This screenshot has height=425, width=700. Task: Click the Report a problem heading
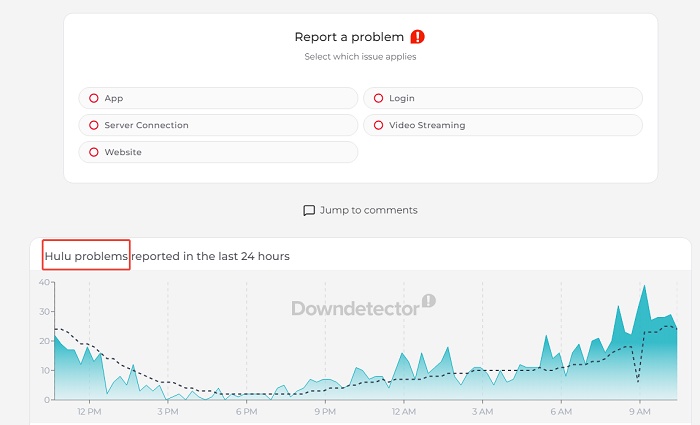pos(351,37)
